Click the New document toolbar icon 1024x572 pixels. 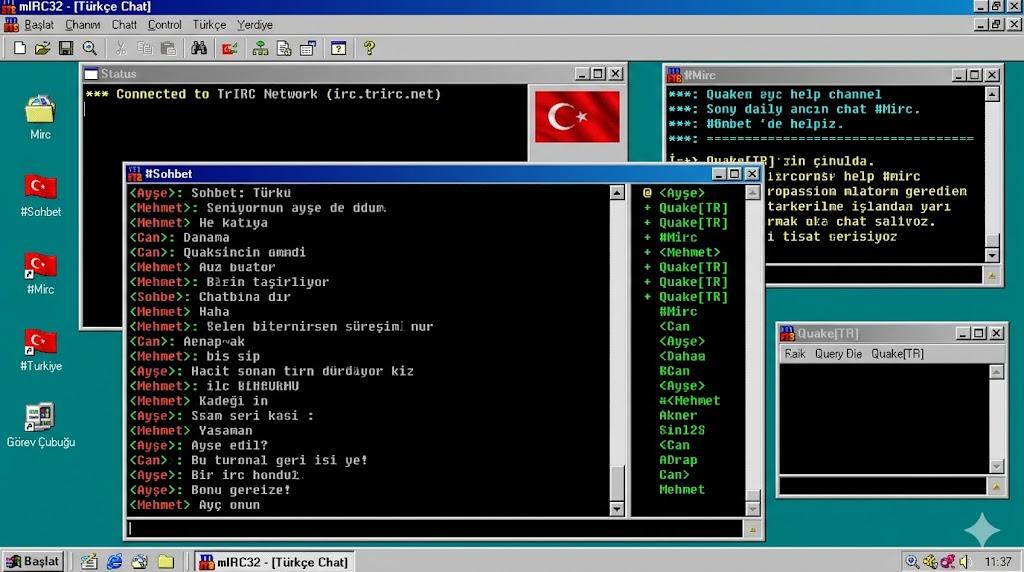pyautogui.click(x=20, y=48)
